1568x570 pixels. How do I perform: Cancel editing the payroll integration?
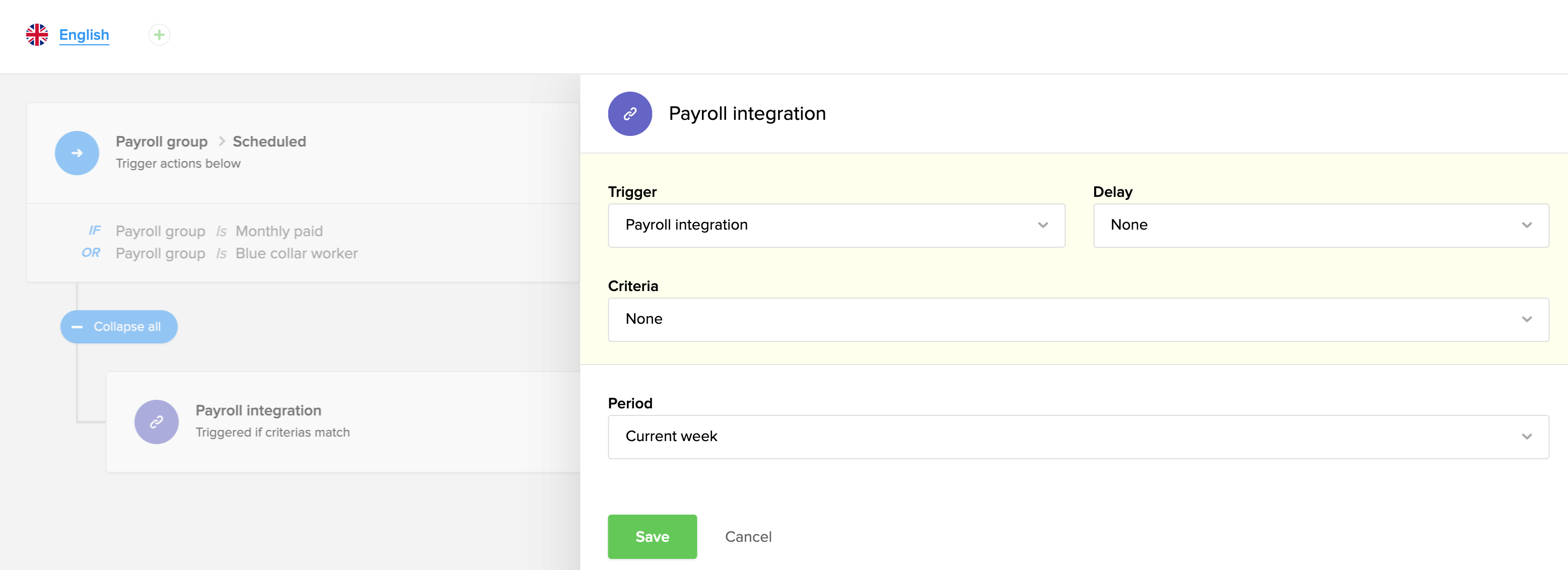pyautogui.click(x=748, y=536)
